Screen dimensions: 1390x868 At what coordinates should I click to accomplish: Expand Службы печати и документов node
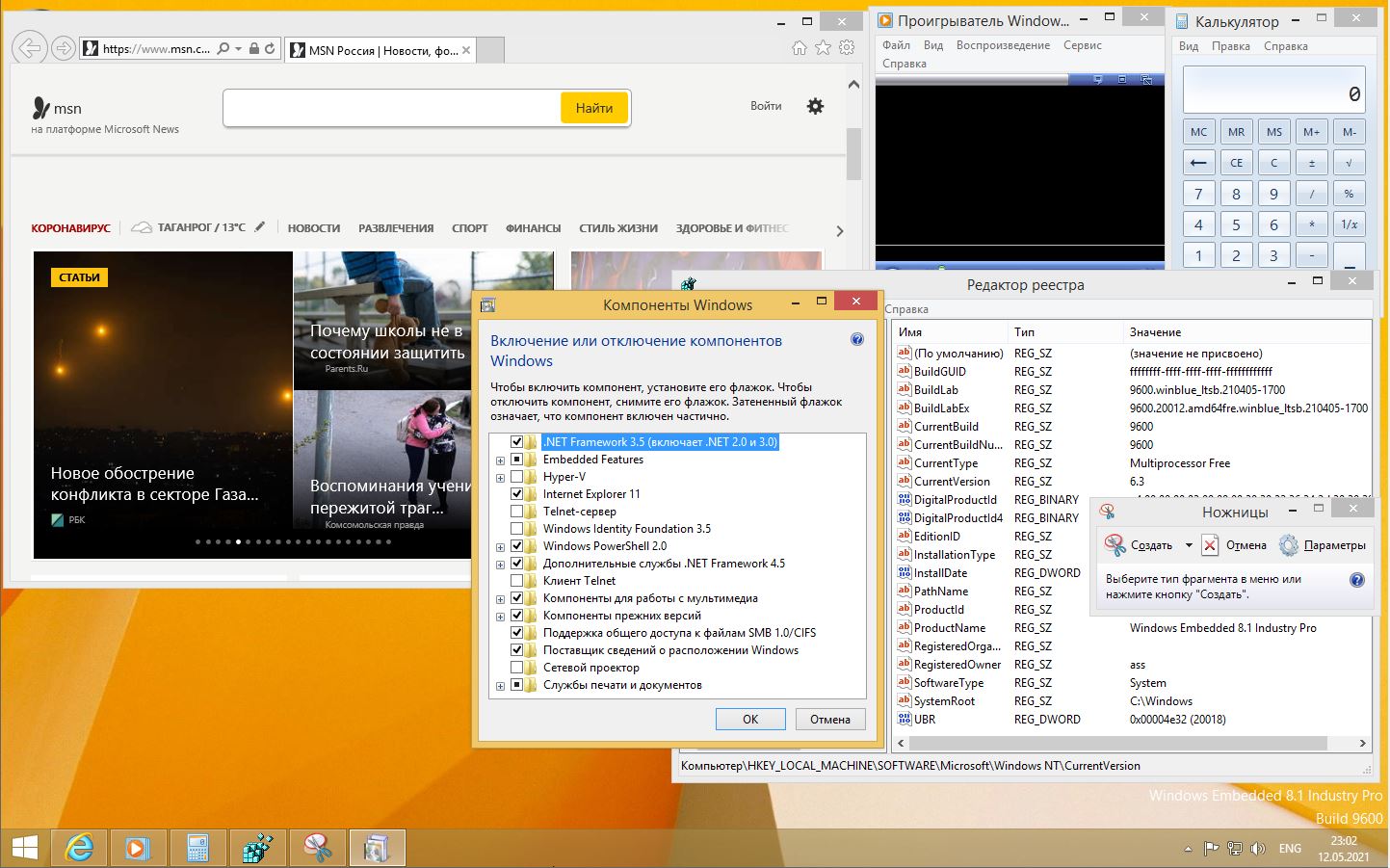point(500,685)
